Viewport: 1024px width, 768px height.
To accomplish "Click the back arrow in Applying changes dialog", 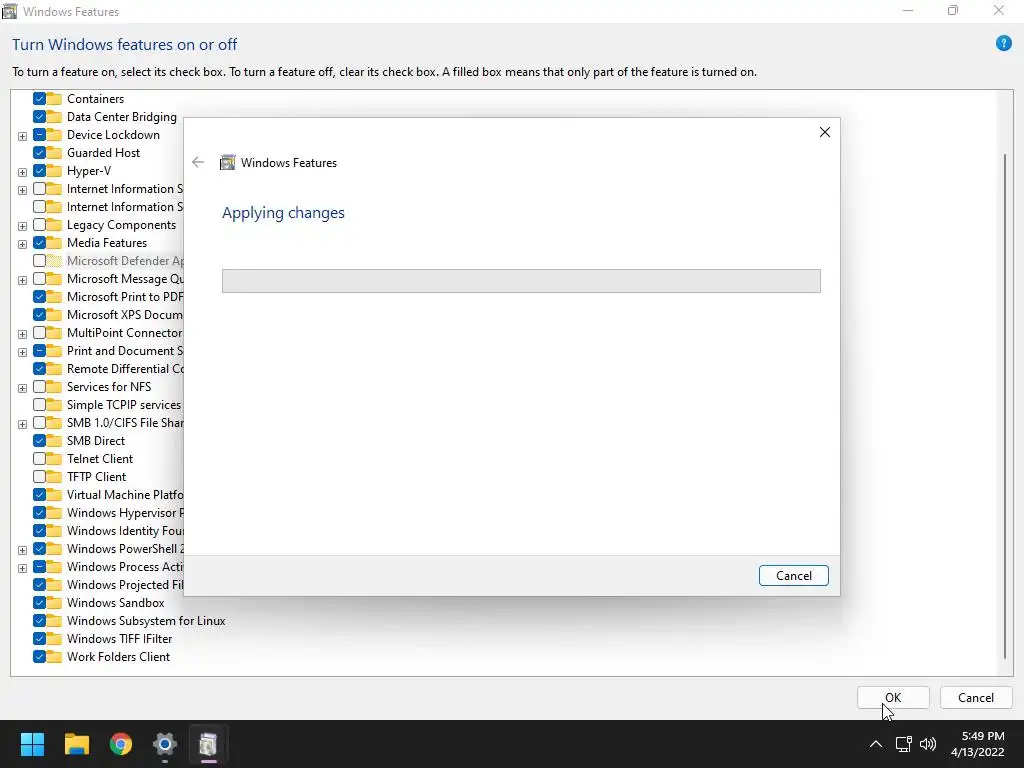I will pyautogui.click(x=198, y=163).
